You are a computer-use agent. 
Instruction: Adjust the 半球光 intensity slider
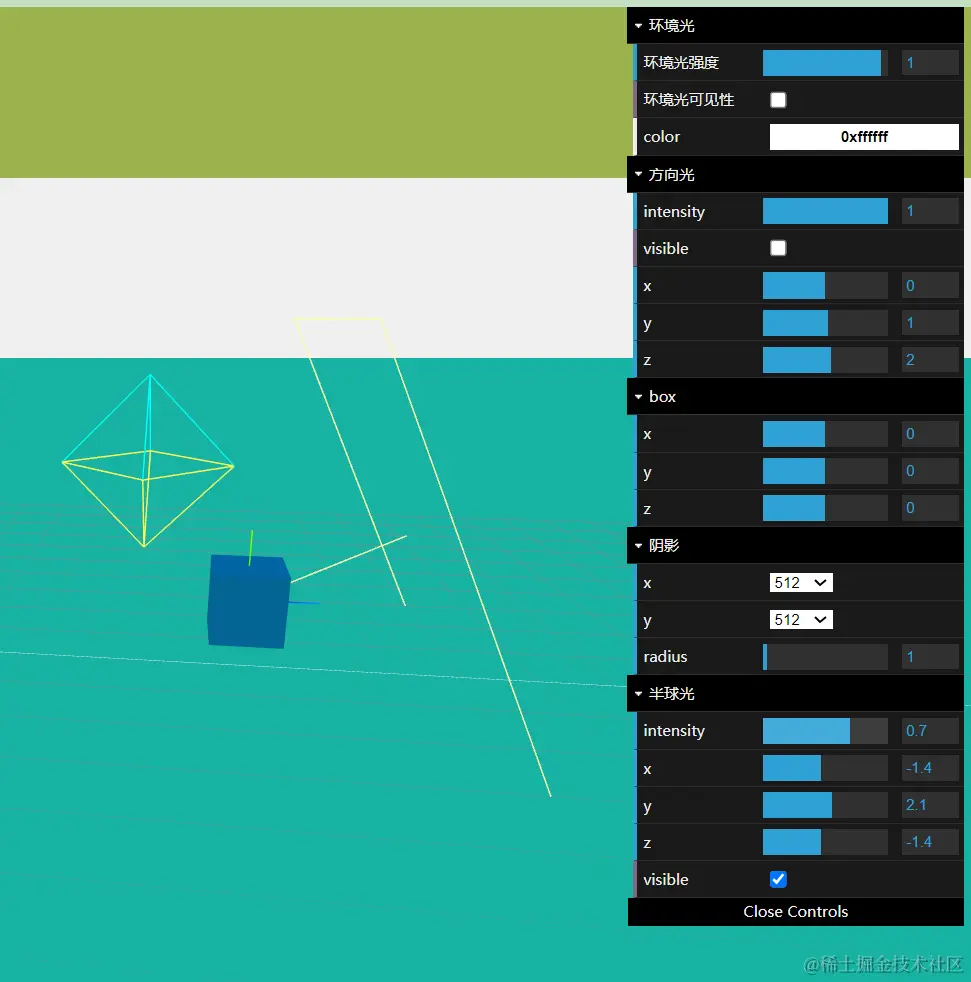825,731
